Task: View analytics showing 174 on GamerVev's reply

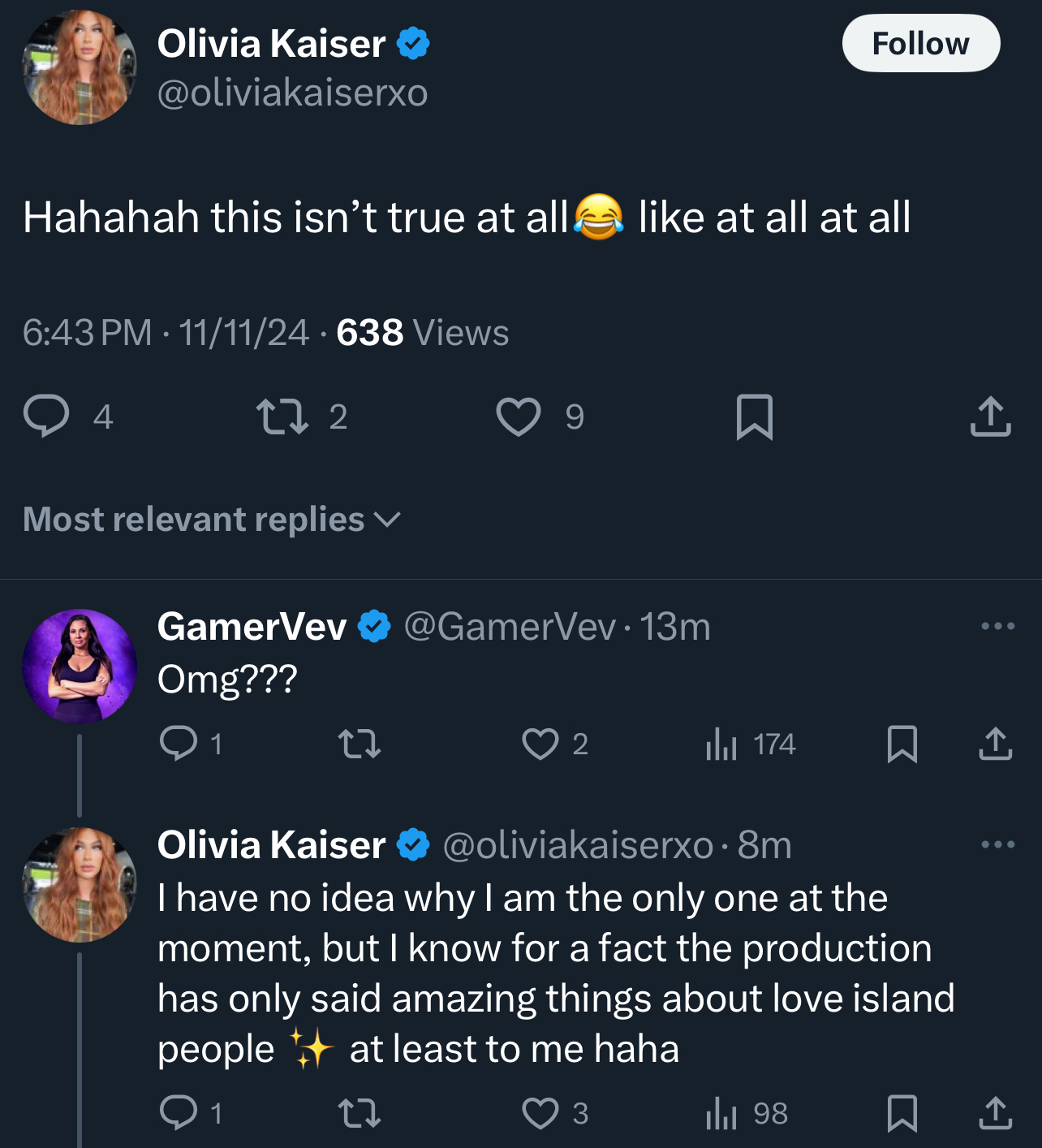Action: point(750,744)
